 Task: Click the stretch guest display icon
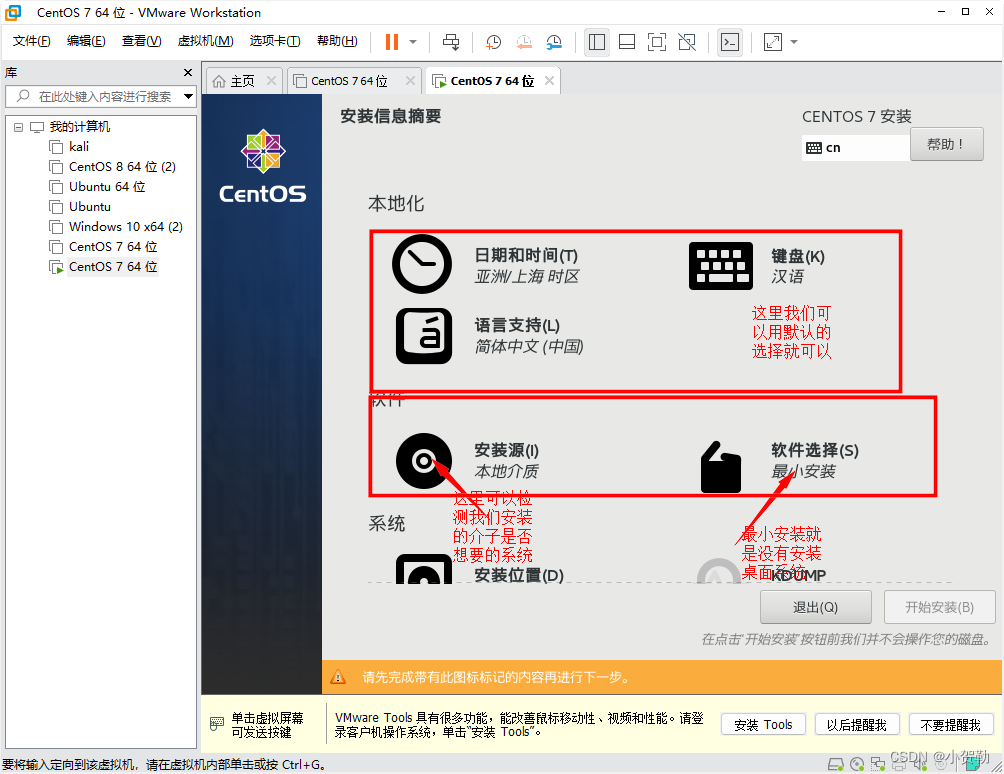[x=773, y=42]
